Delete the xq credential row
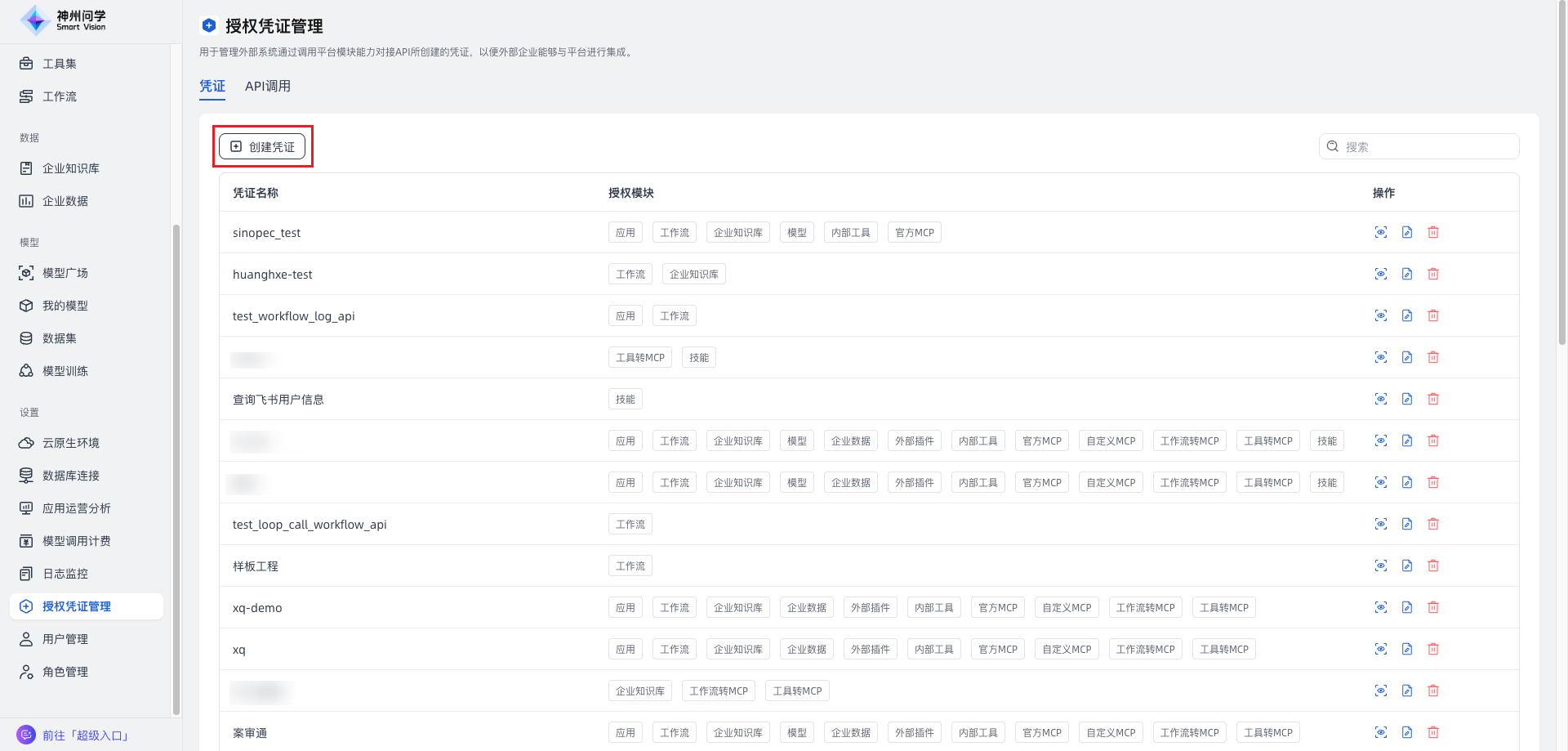1568x751 pixels. point(1433,649)
